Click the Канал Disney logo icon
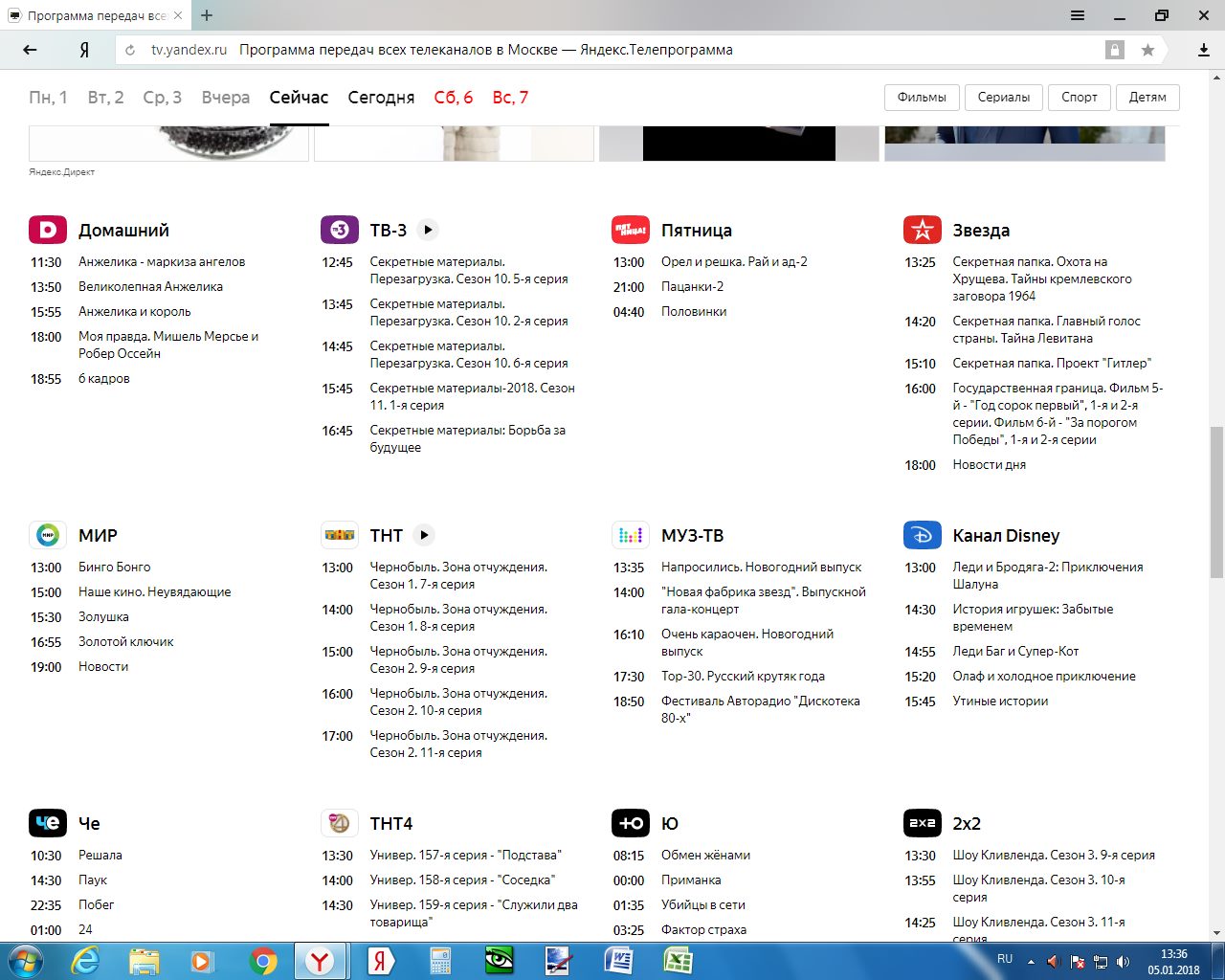This screenshot has height=980, width=1225. coord(923,535)
